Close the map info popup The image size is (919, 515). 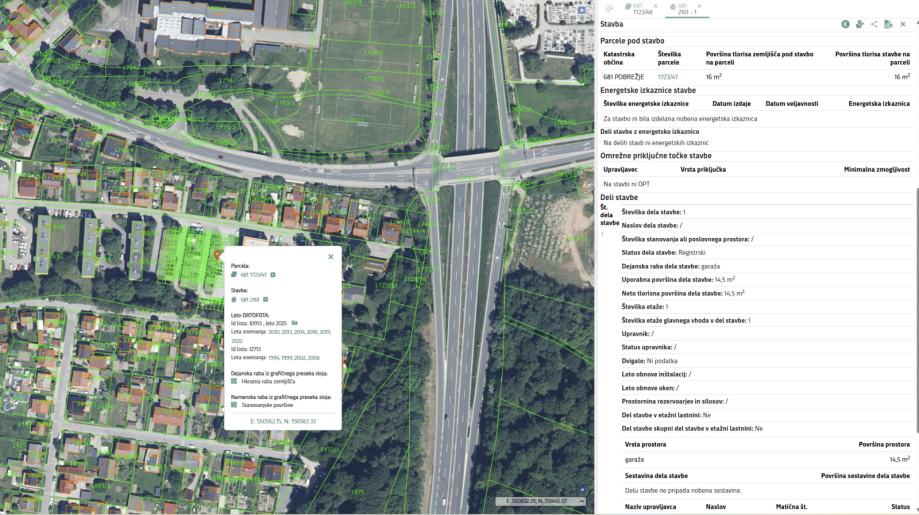[x=331, y=257]
